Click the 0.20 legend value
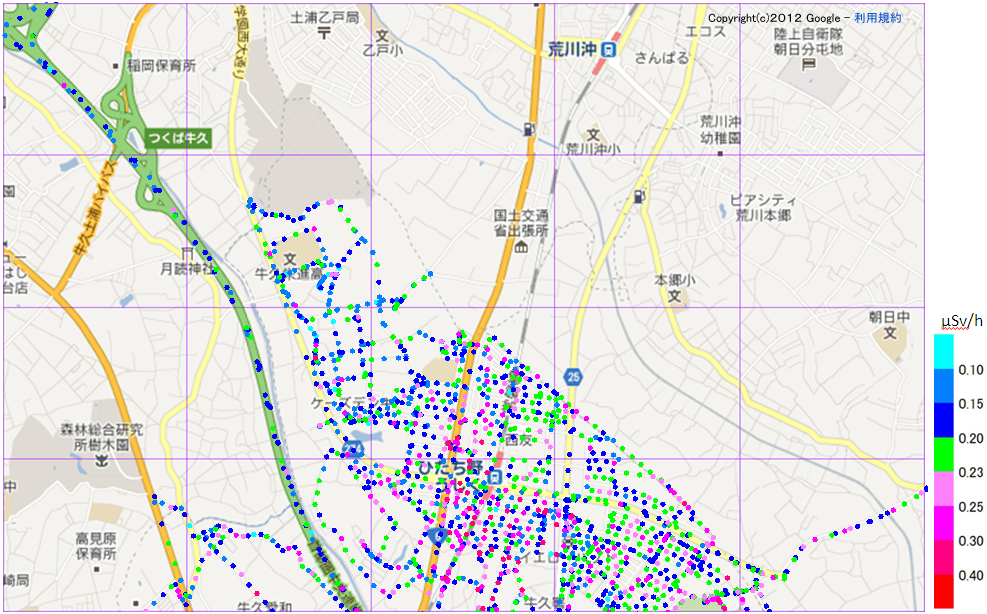The width and height of the screenshot is (987, 614). [x=971, y=438]
